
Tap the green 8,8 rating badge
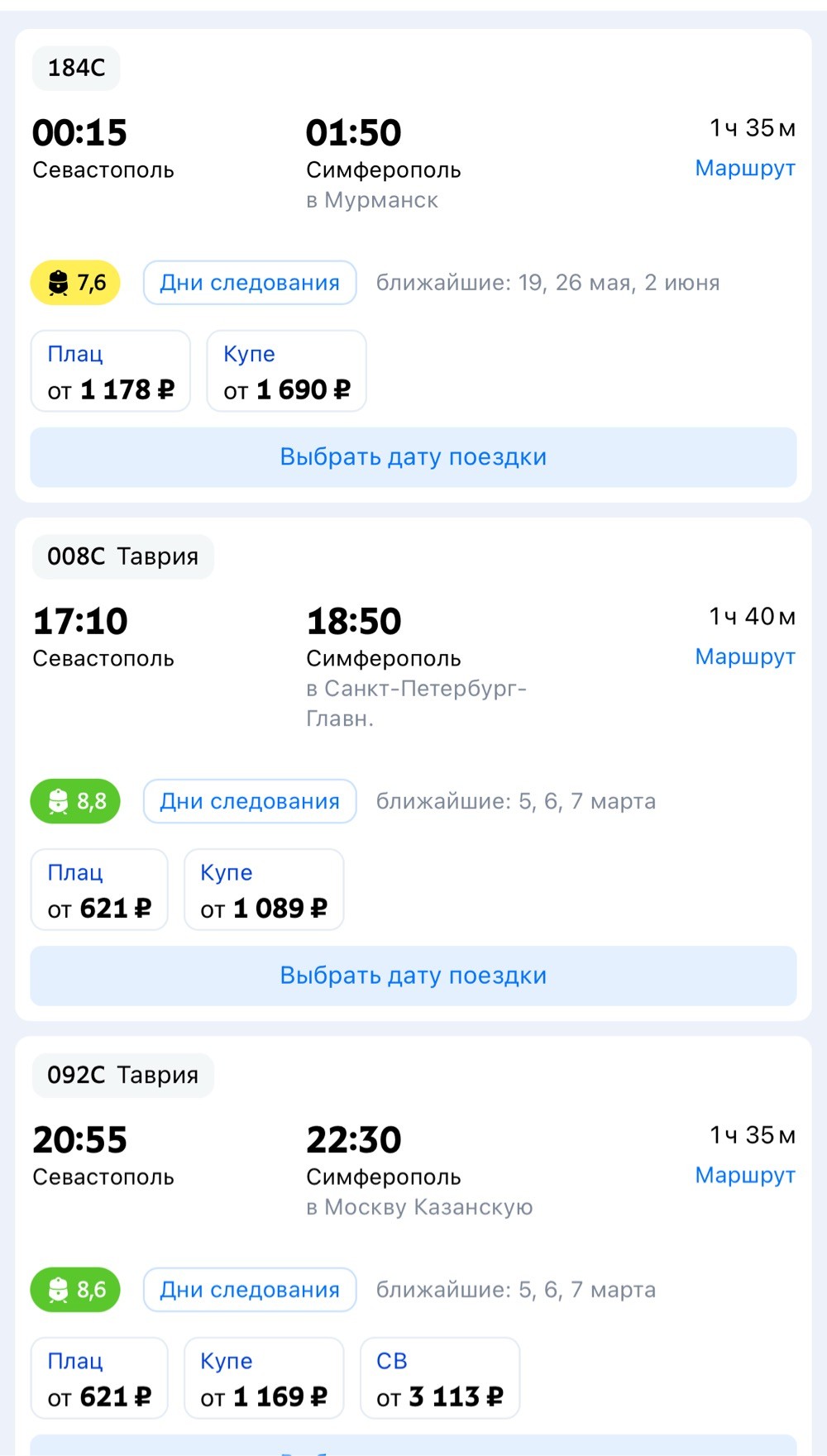click(75, 801)
